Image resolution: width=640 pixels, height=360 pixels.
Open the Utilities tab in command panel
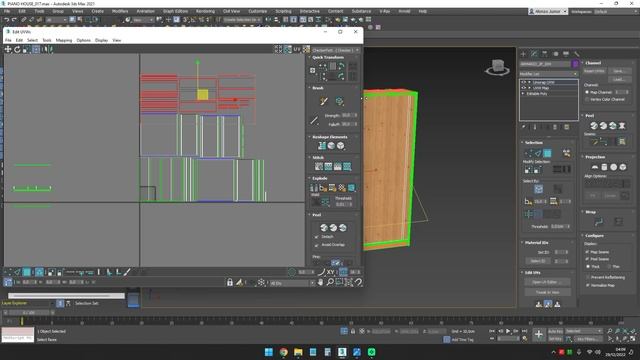(577, 54)
